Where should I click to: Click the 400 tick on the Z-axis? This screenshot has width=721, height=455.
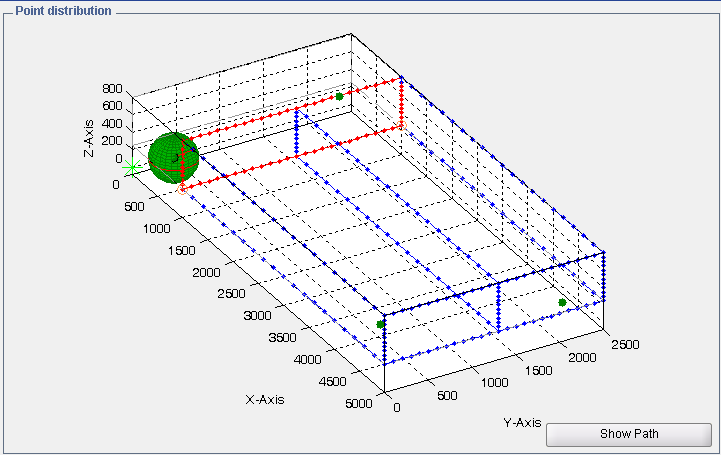tap(112, 124)
